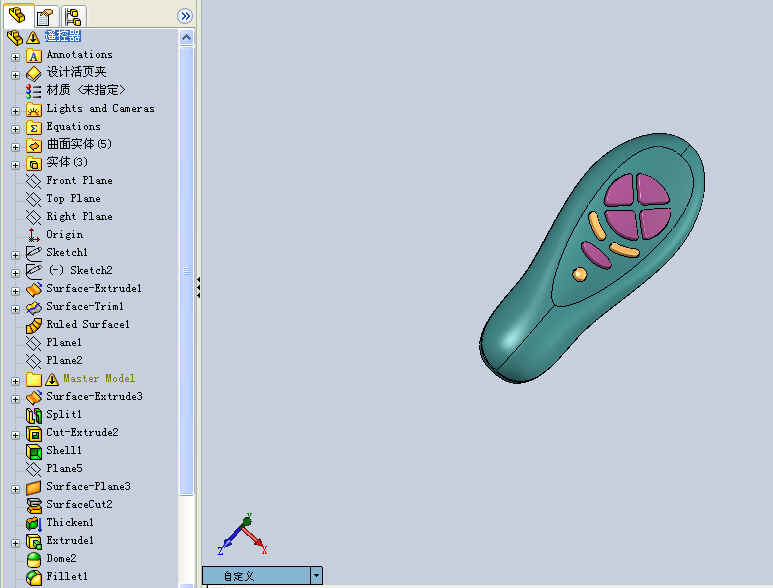Click the Equations sigma icon
This screenshot has height=588, width=773.
[34, 128]
